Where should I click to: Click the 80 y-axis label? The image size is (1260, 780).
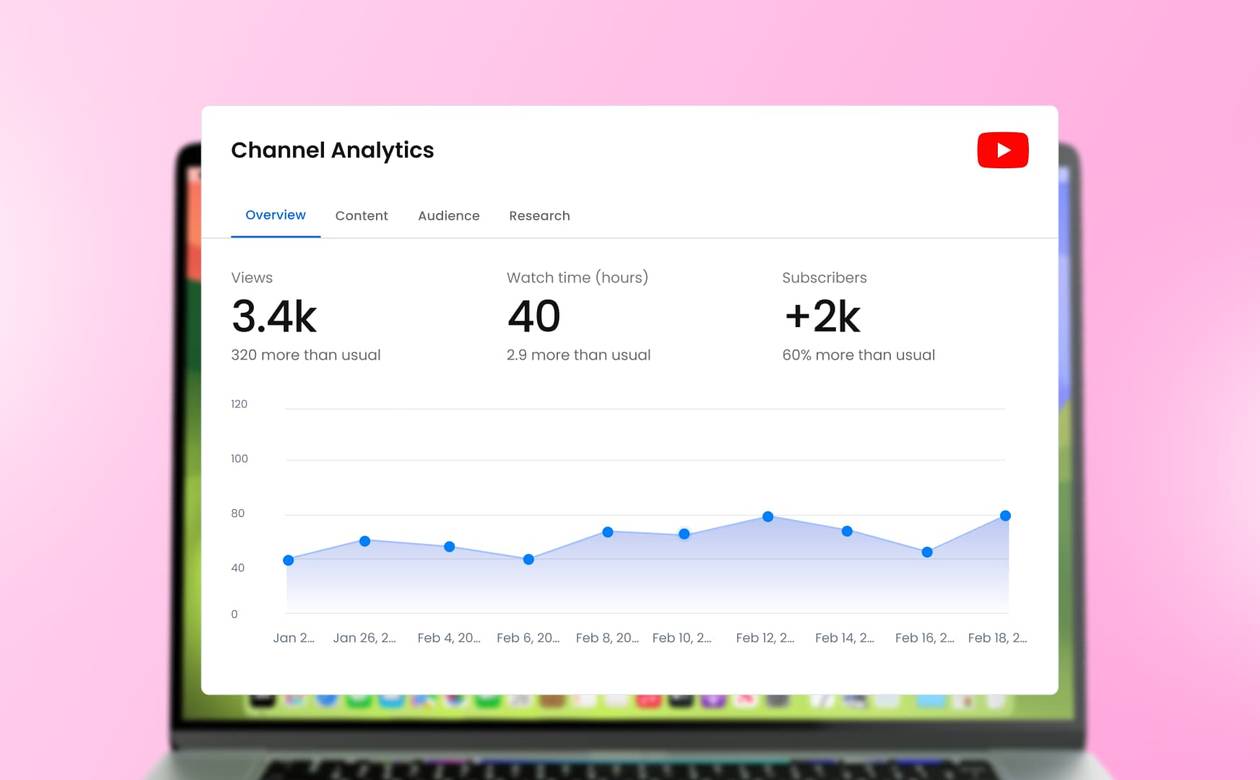point(238,514)
